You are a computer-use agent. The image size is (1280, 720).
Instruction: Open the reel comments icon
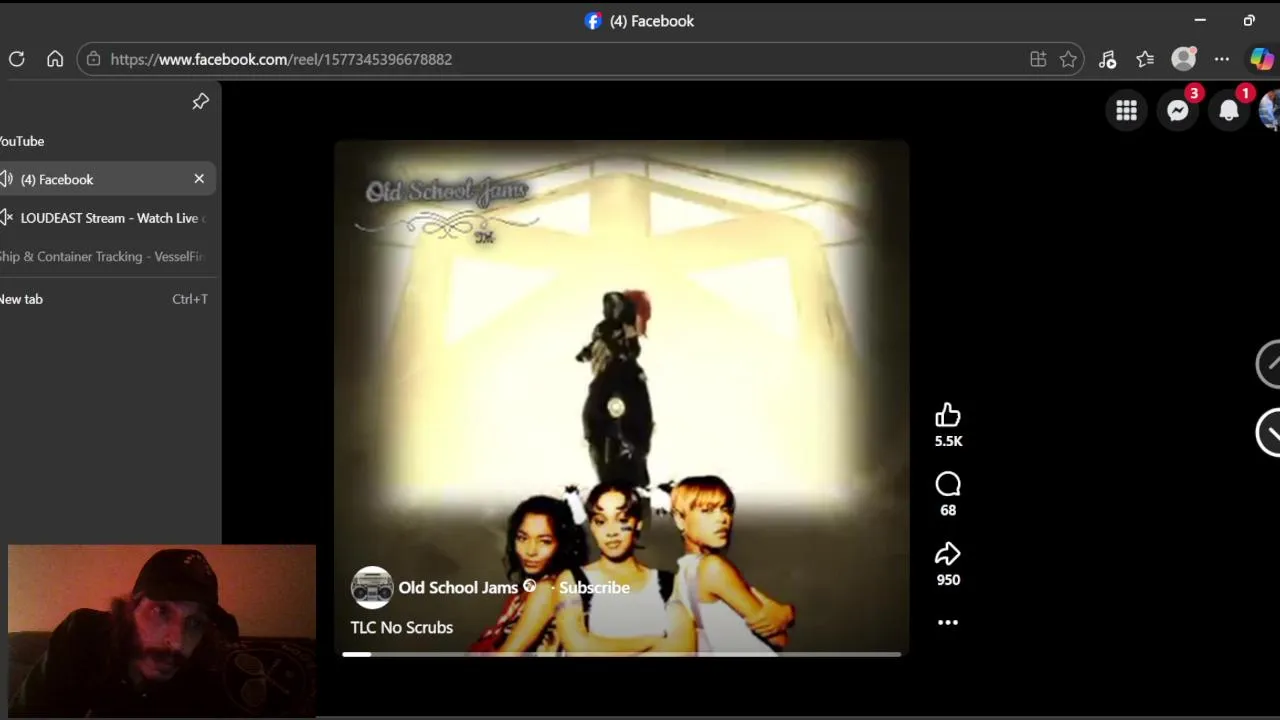click(948, 485)
